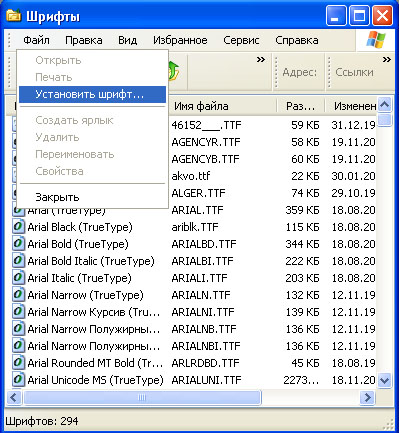Select file name ARIAL.TTF
The height and width of the screenshot is (433, 399).
[x=198, y=210]
